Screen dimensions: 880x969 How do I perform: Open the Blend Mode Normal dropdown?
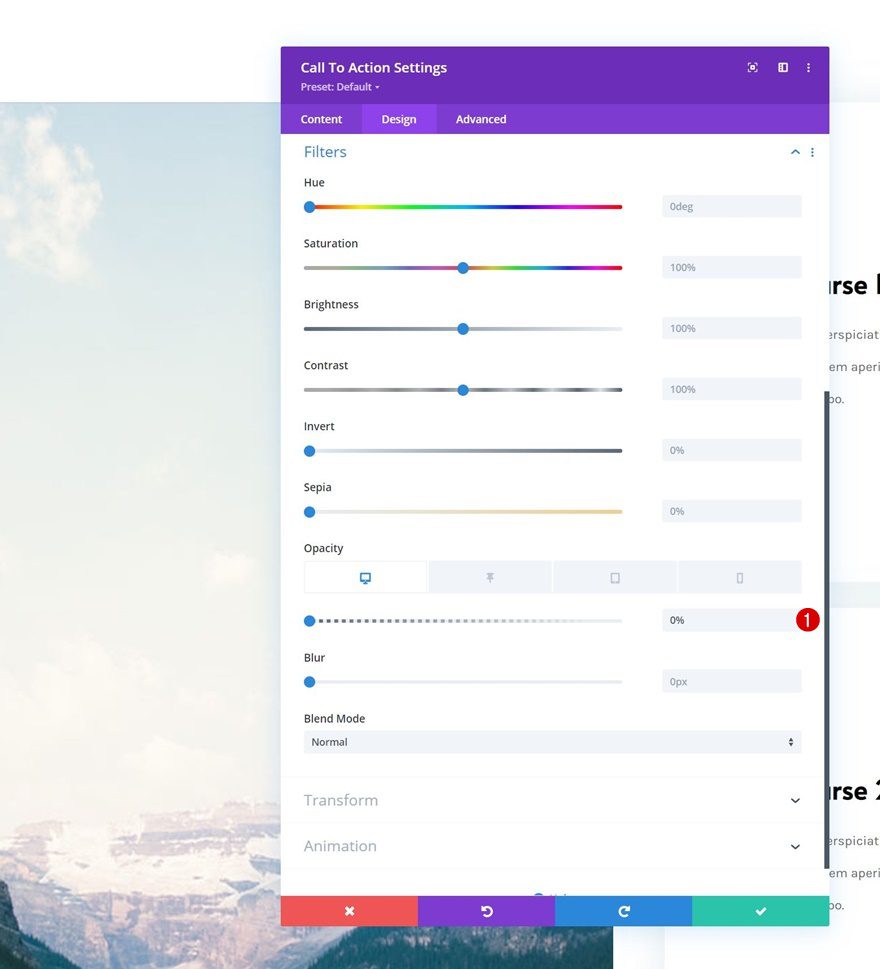(552, 742)
